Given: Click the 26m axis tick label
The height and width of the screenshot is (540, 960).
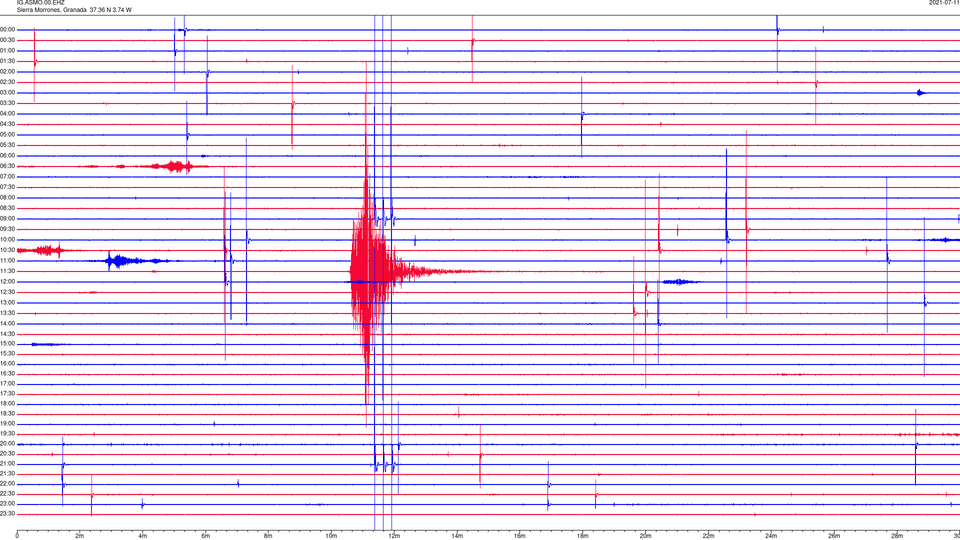Looking at the screenshot, I should pyautogui.click(x=834, y=536).
